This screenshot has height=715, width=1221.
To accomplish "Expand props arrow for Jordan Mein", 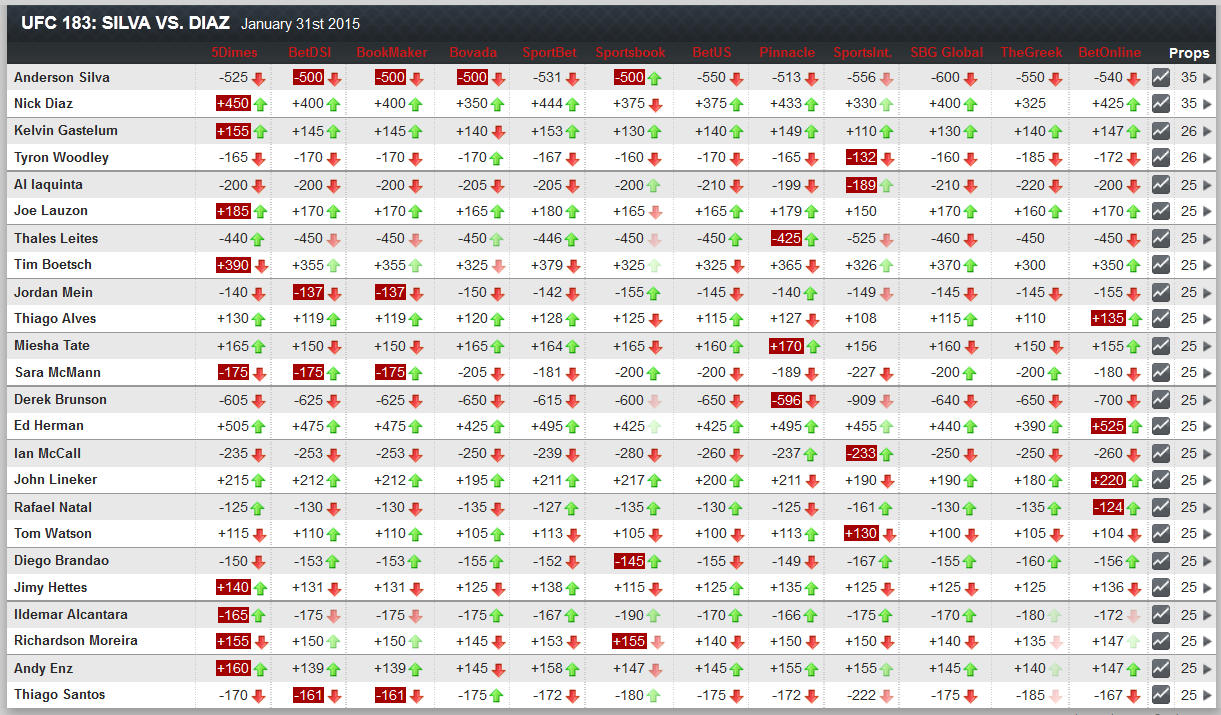I will [x=1207, y=293].
